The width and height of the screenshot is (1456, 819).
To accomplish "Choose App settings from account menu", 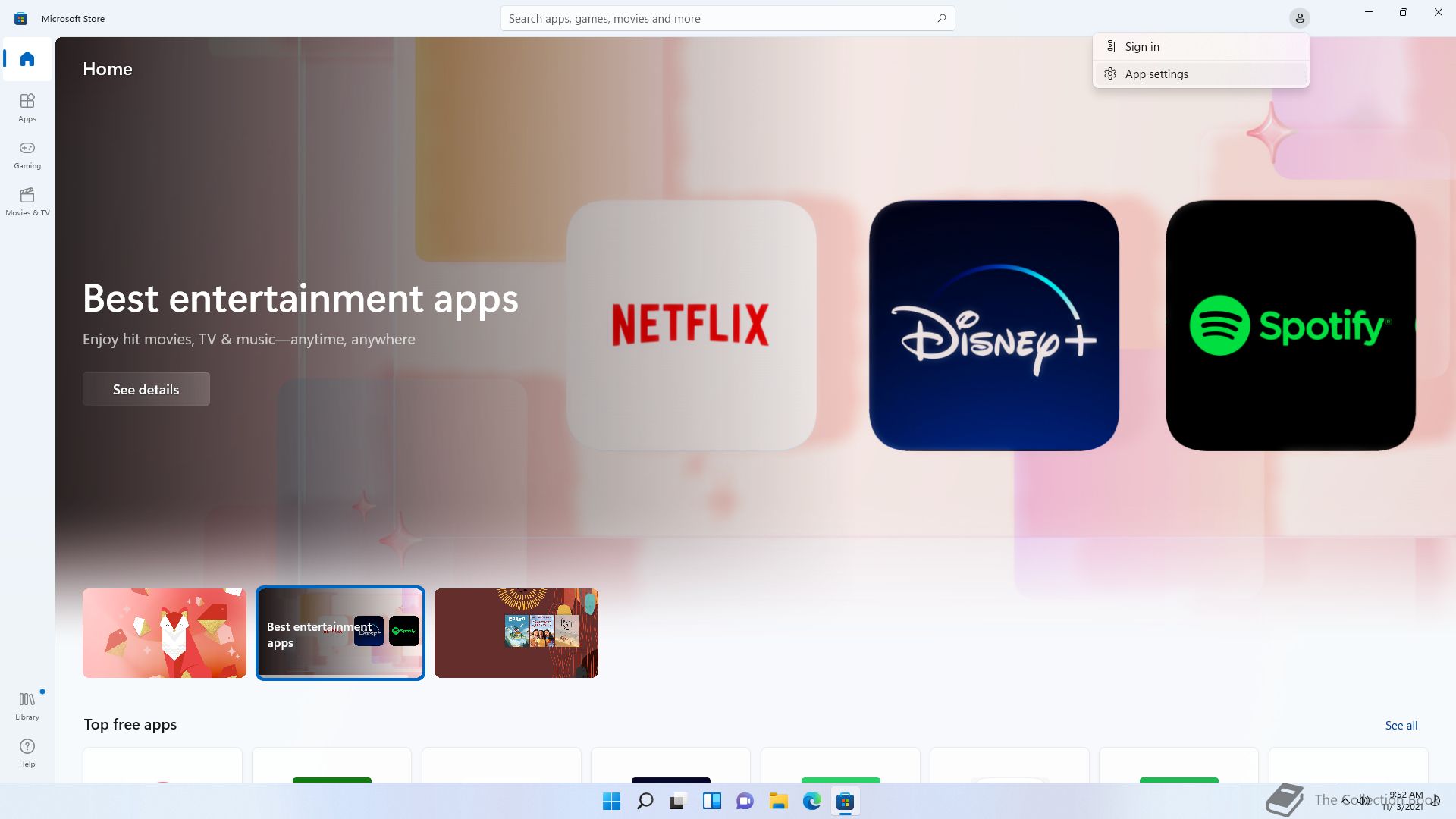I will pos(1201,74).
